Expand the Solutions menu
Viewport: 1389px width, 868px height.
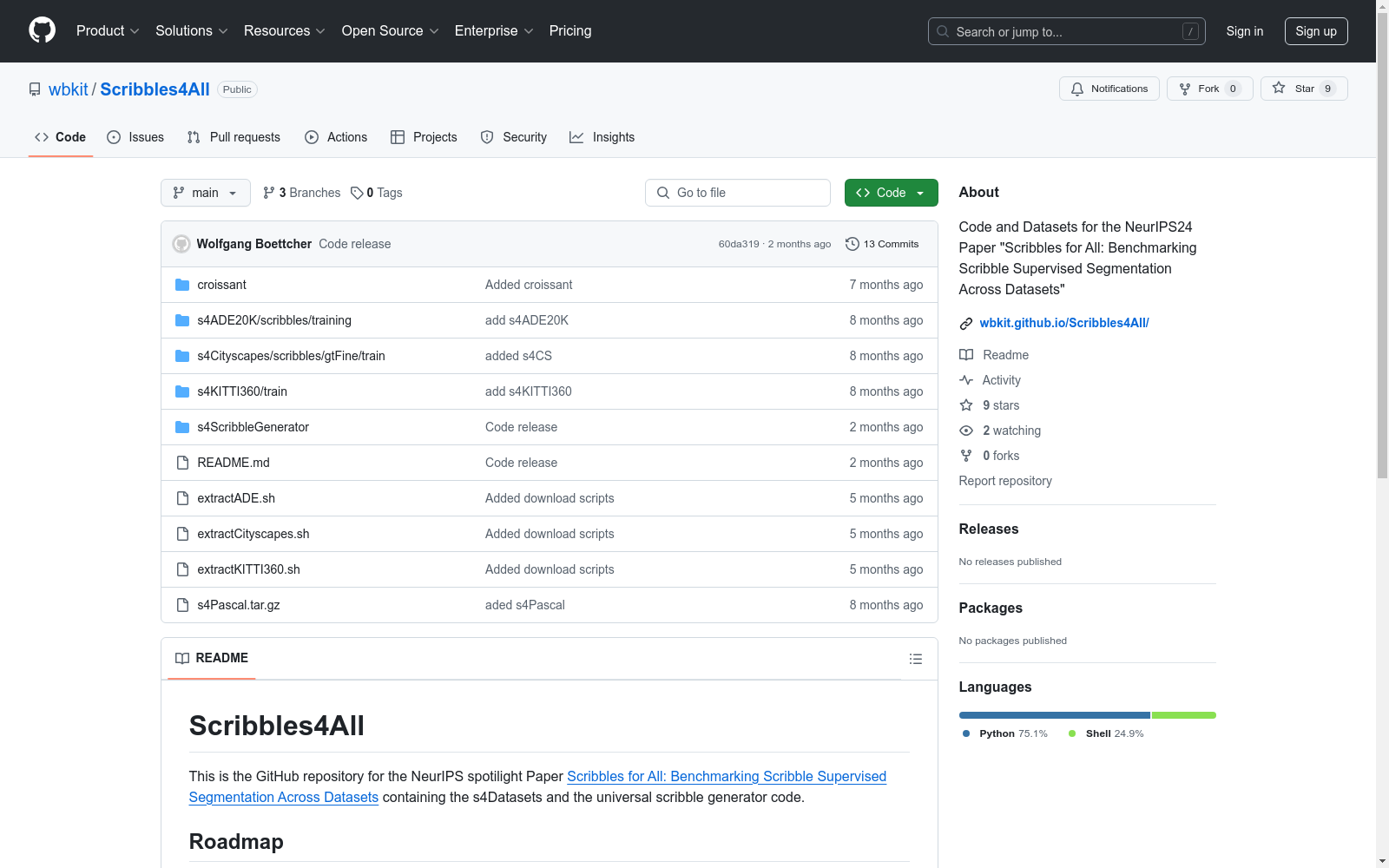[x=192, y=31]
